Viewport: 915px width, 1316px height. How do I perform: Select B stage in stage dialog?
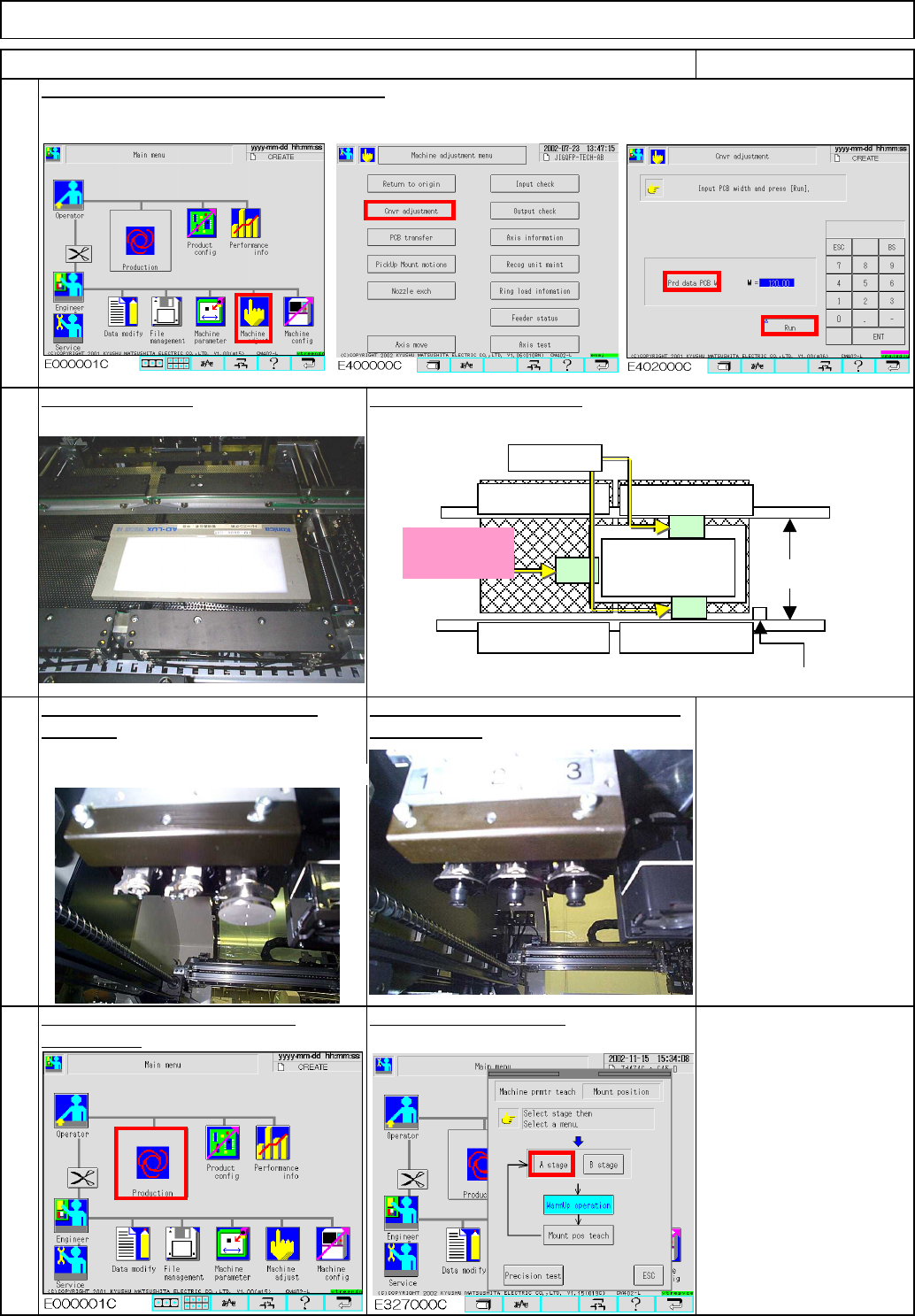coord(604,1165)
